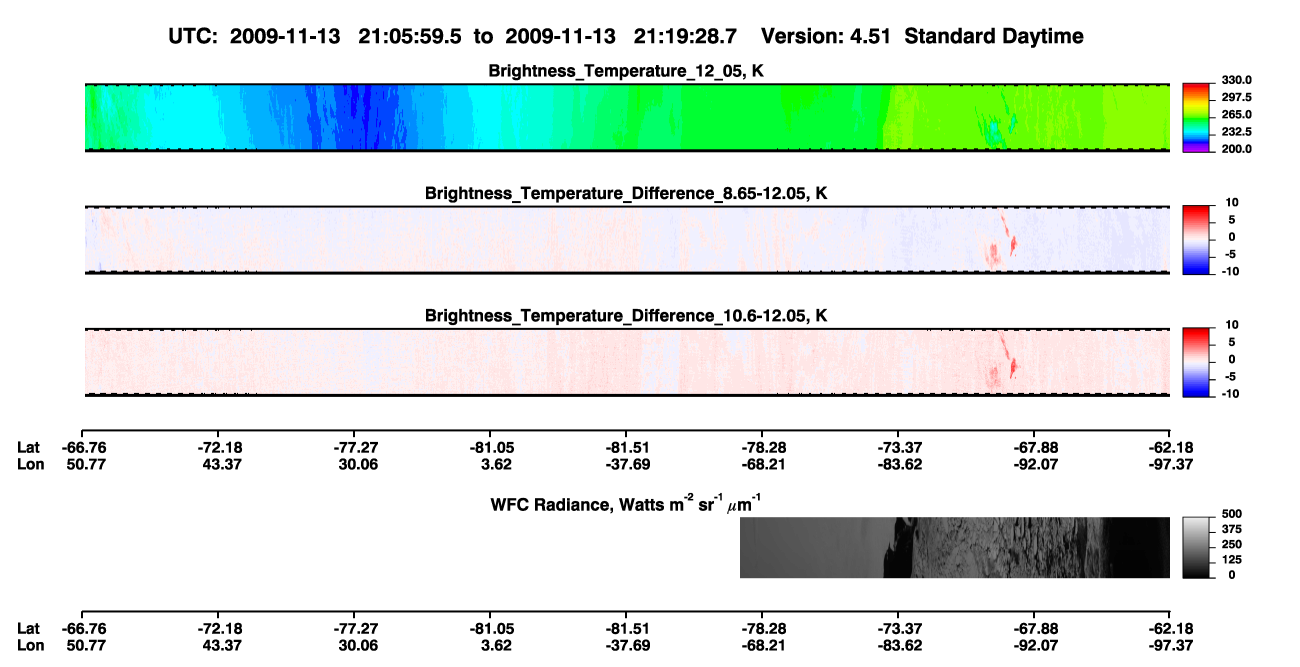This screenshot has height=667, width=1300.
Task: Click the 'Brightness_Temperature_12_05, K' panel title
Action: tap(626, 71)
